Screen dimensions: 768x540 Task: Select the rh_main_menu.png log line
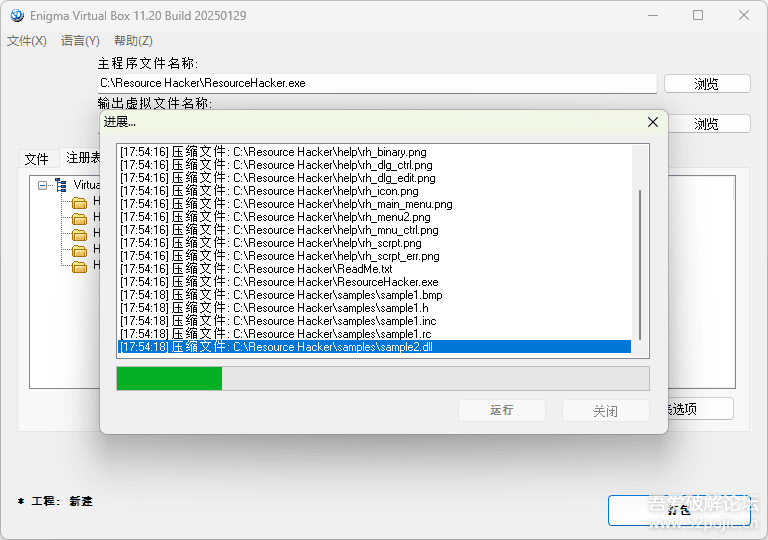point(375,204)
